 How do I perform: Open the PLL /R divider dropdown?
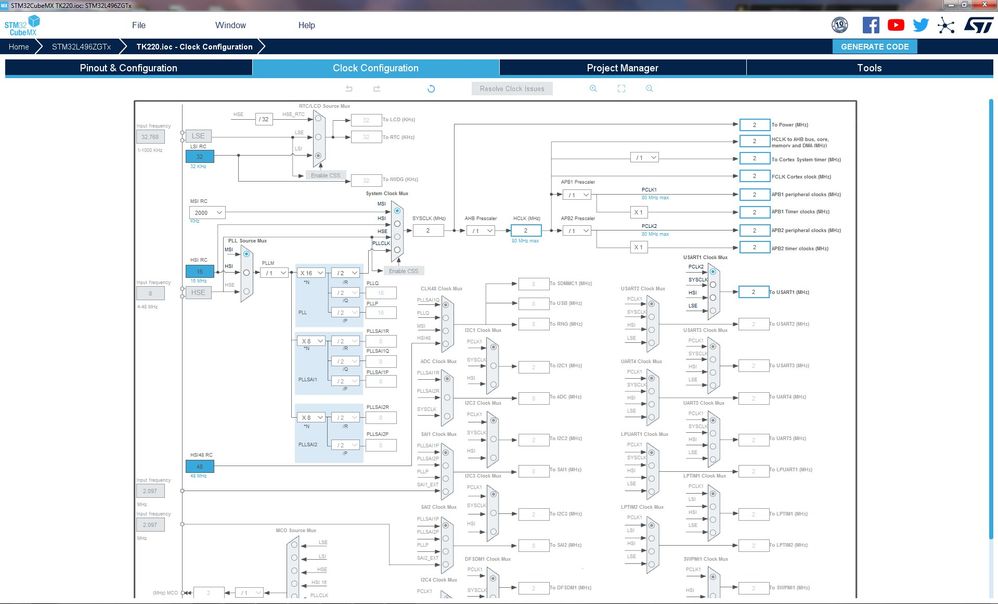(346, 272)
